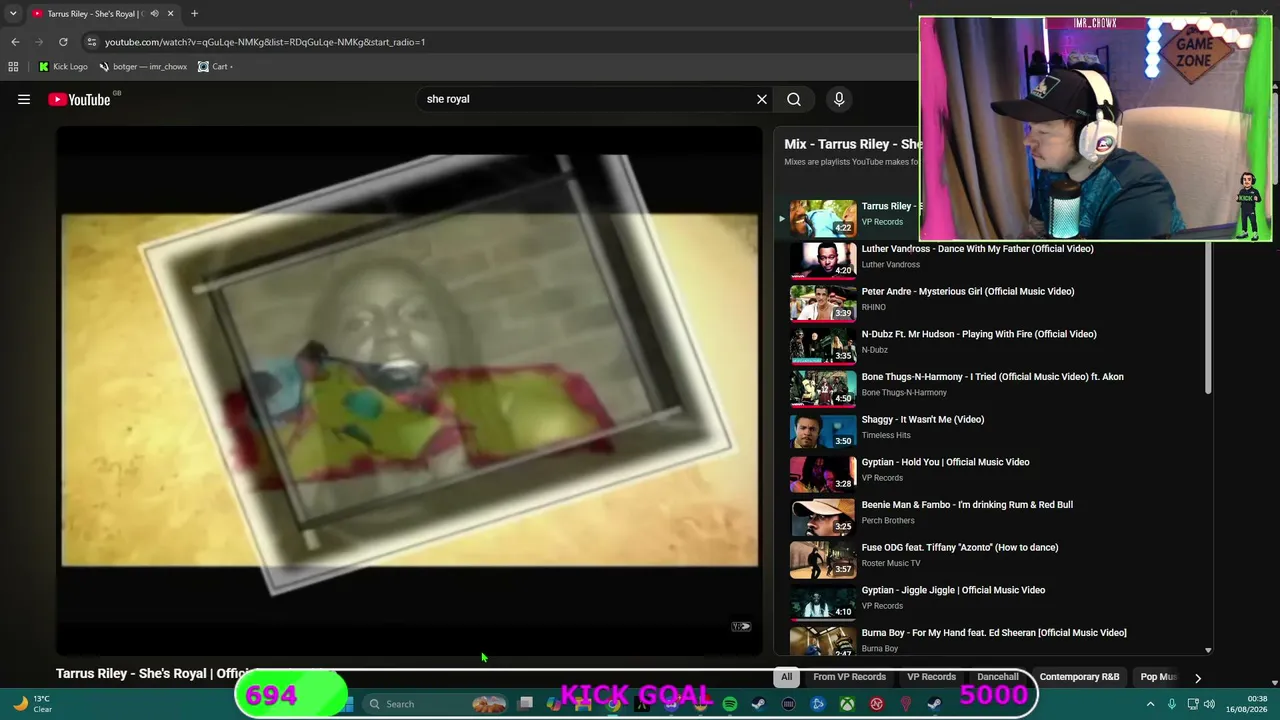
Task: Play N-Dubz Ft. Mr Hudson - Playing With Fire
Action: (979, 334)
